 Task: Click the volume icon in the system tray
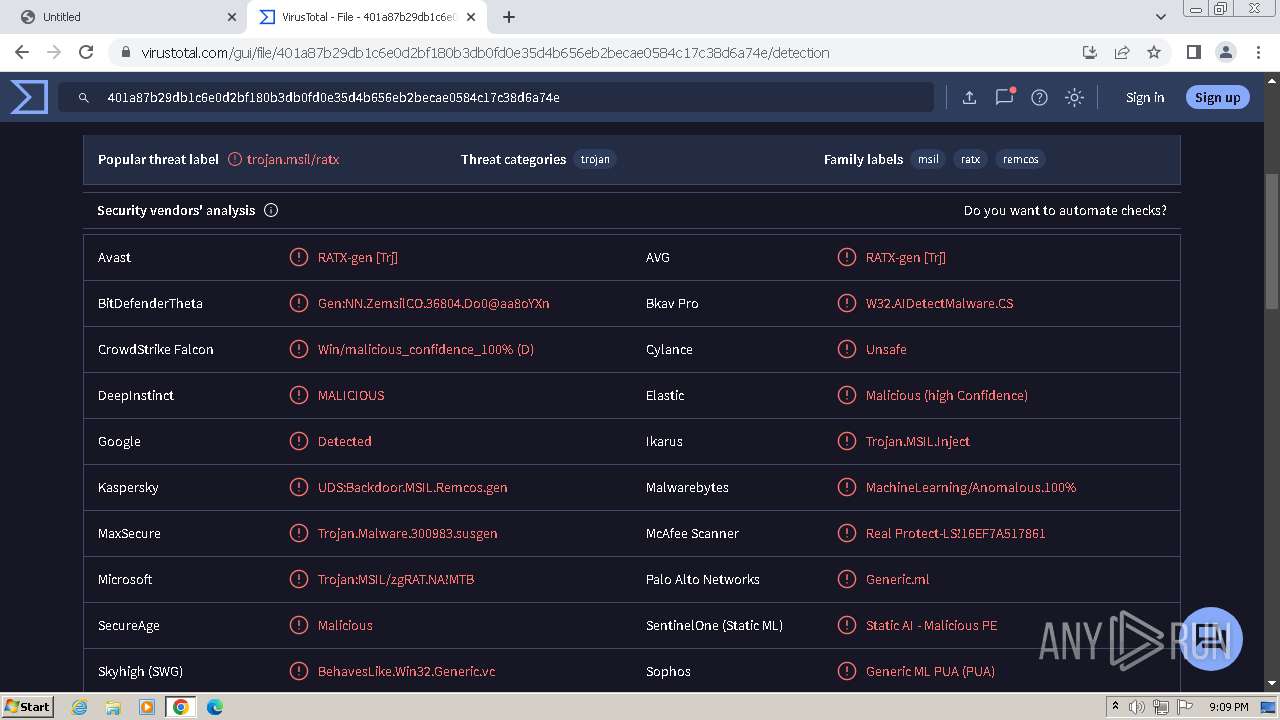pyautogui.click(x=1137, y=707)
